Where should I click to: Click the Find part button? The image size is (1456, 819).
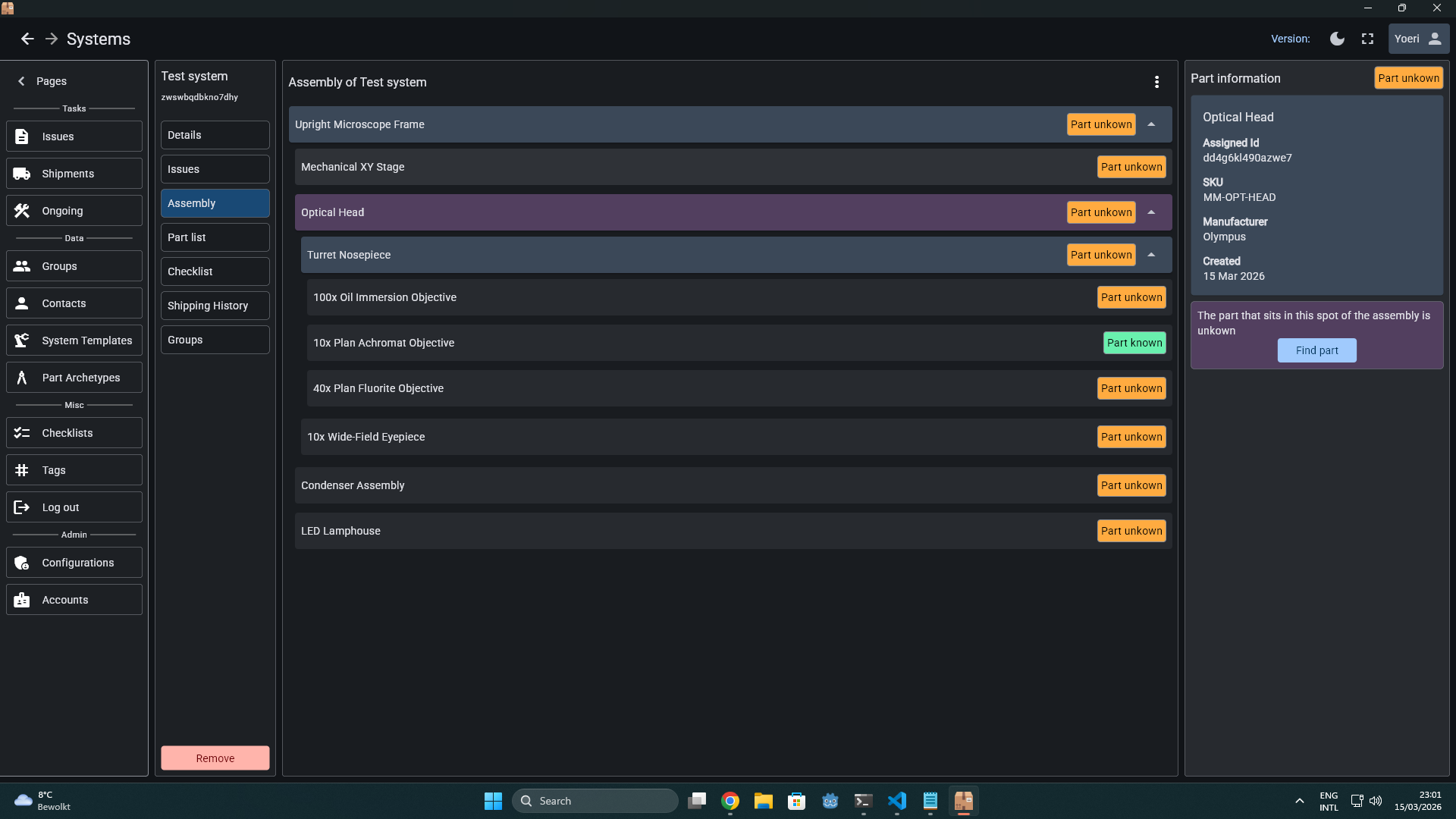pos(1316,350)
